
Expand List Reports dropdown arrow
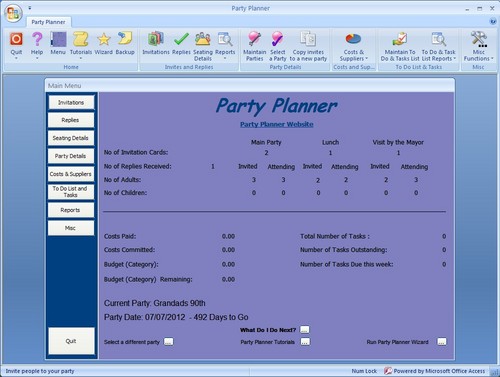click(x=454, y=59)
